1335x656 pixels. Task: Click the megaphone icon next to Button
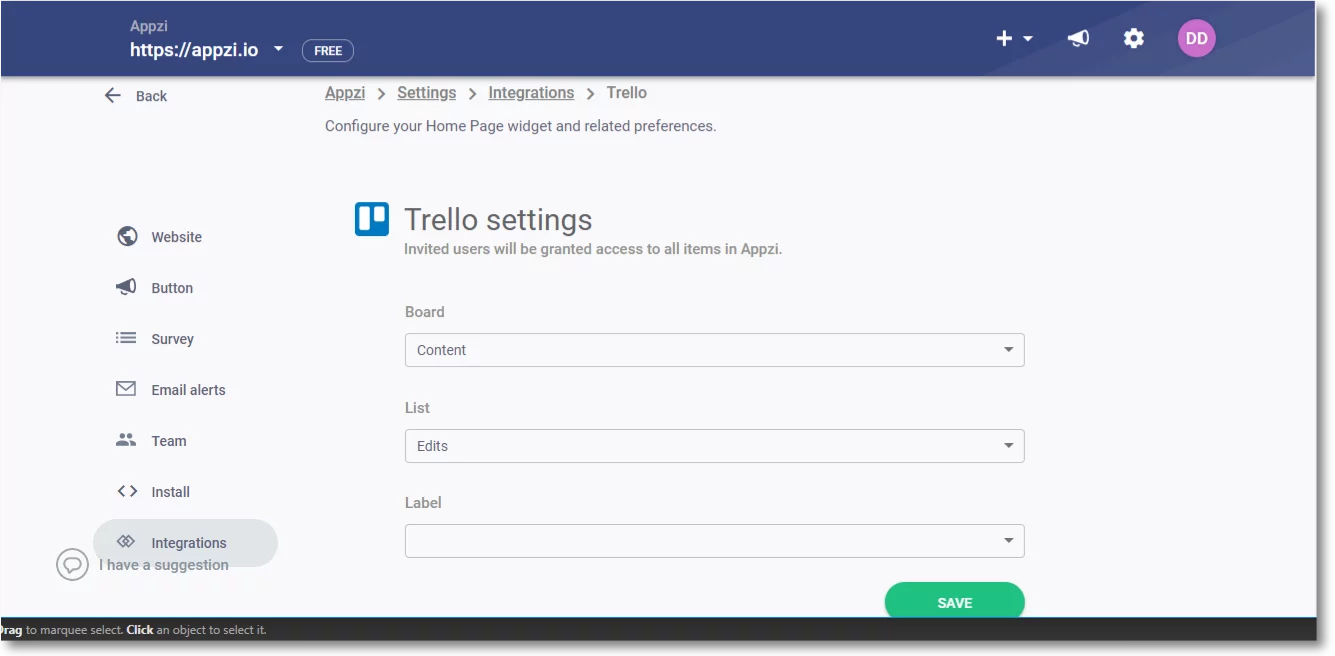(x=126, y=287)
